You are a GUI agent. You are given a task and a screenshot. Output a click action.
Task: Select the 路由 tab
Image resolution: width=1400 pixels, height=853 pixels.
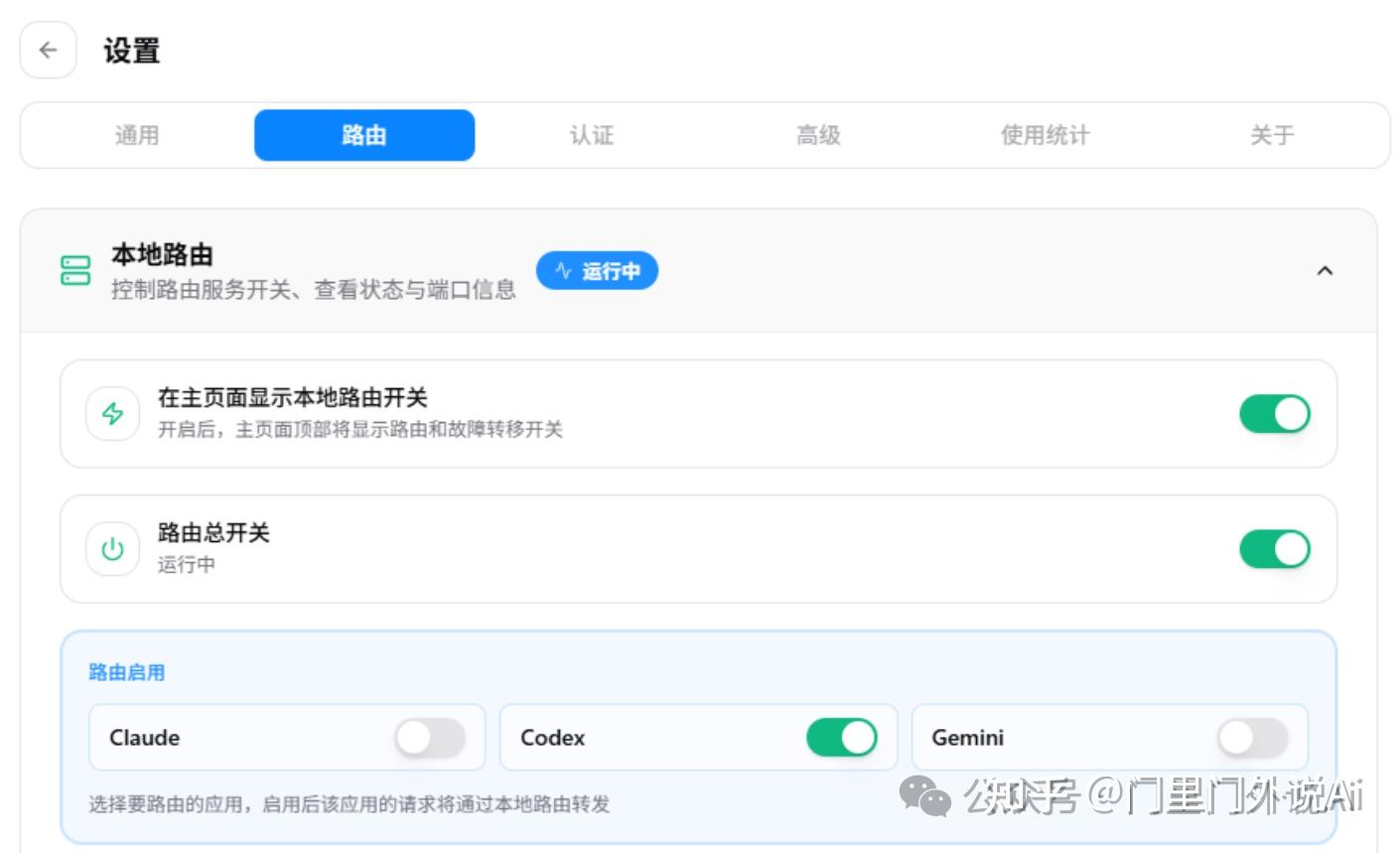coord(364,135)
